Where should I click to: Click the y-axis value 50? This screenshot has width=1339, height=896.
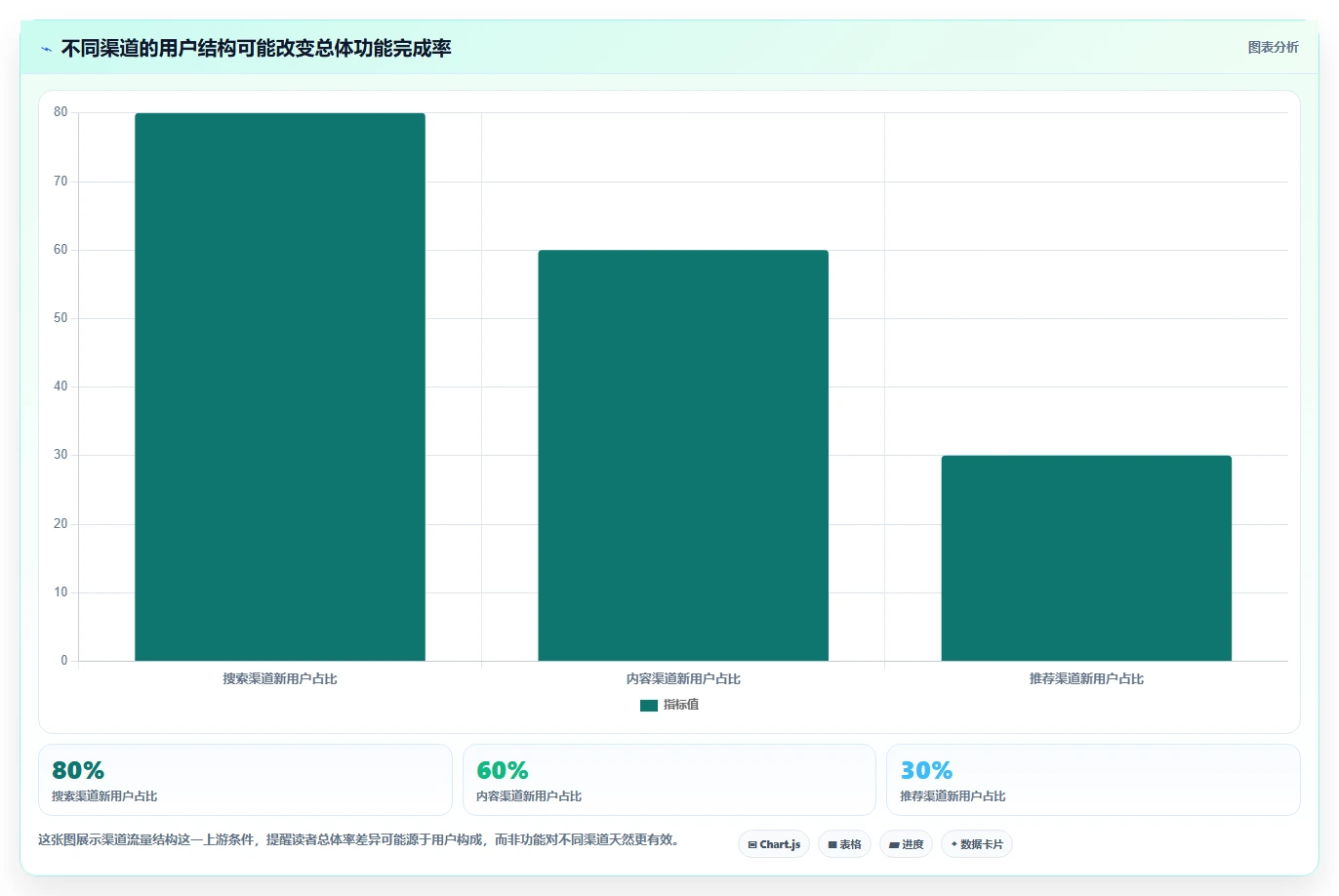coord(61,318)
